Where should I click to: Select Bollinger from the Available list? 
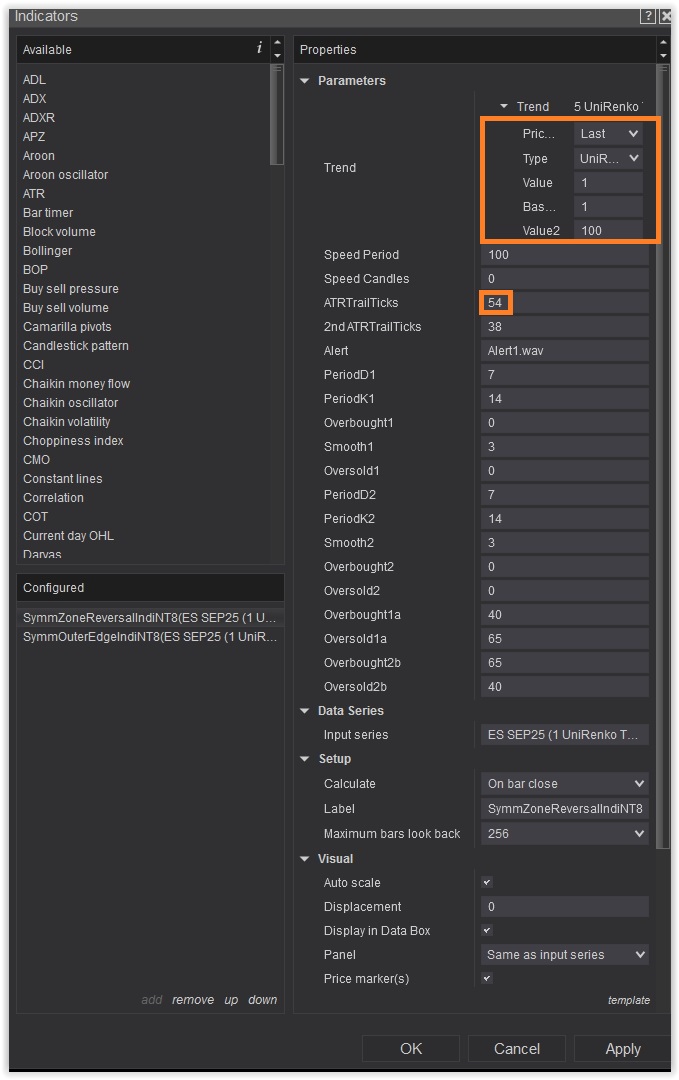click(x=49, y=251)
